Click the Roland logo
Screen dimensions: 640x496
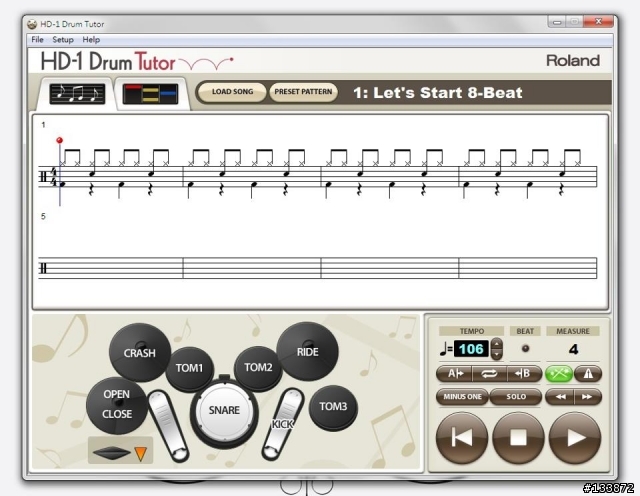(573, 61)
